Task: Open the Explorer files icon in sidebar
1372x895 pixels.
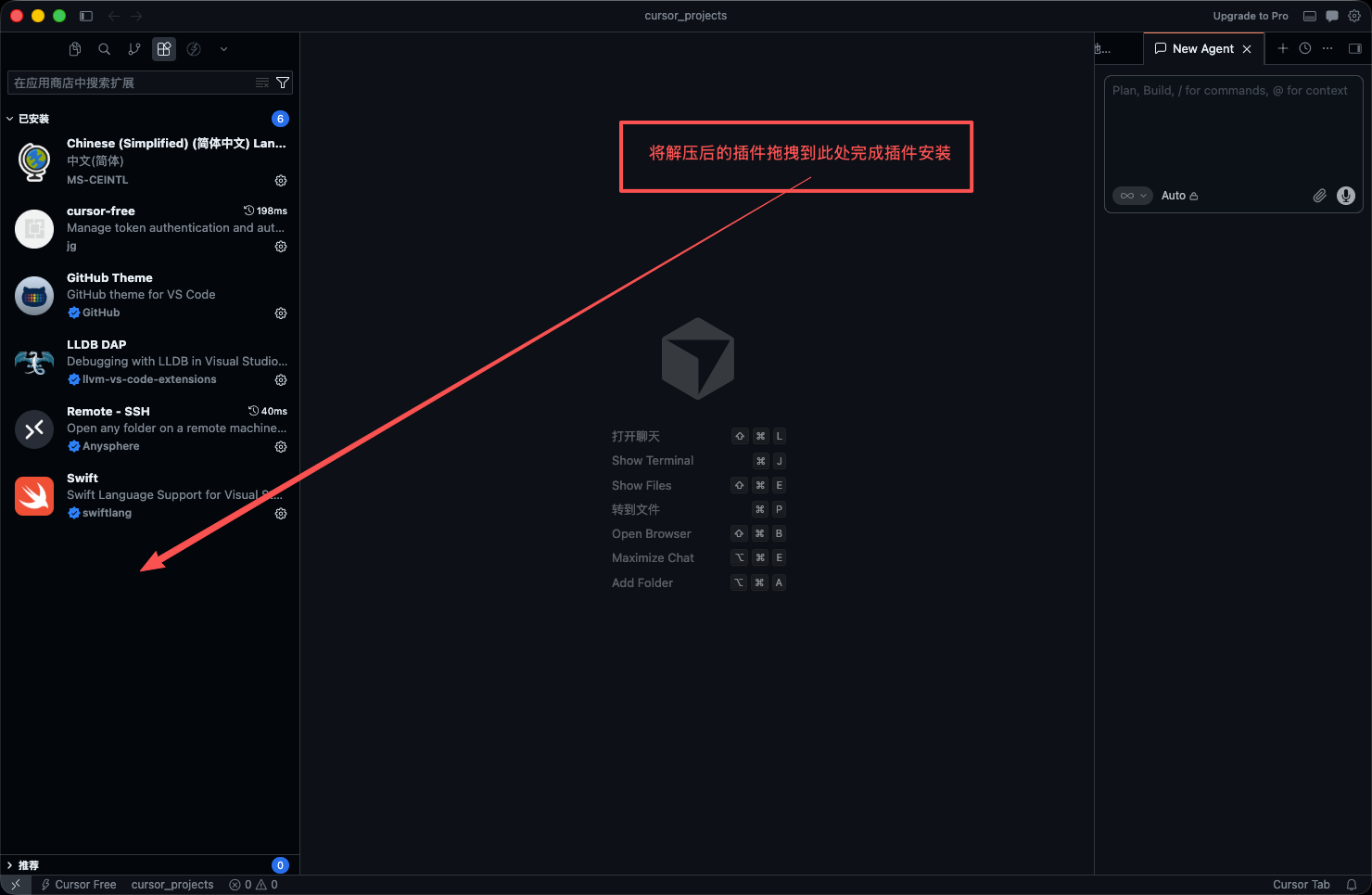Action: [x=75, y=49]
